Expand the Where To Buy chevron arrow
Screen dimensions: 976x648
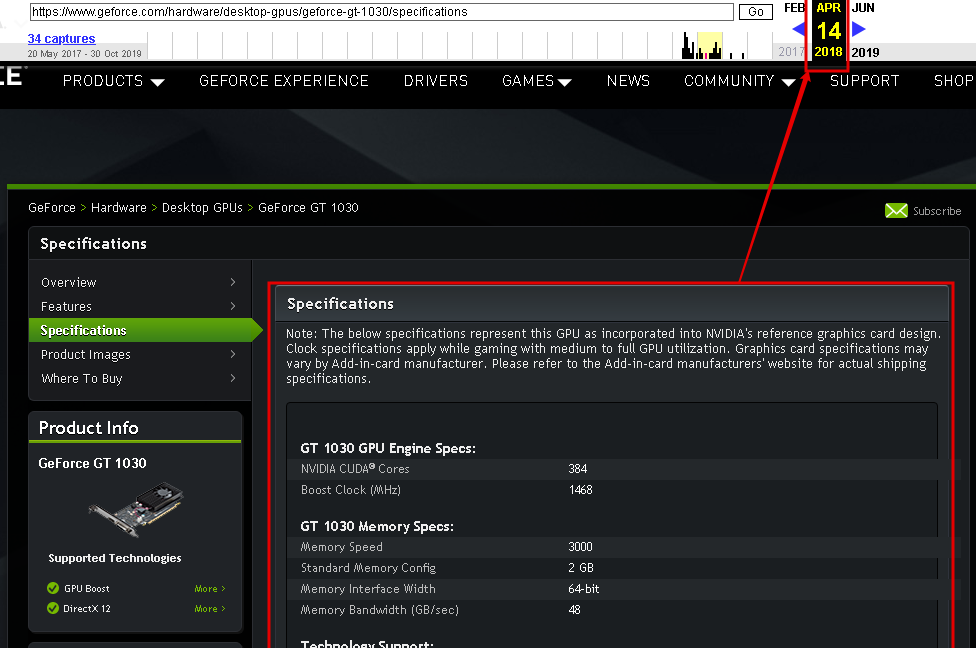click(233, 378)
